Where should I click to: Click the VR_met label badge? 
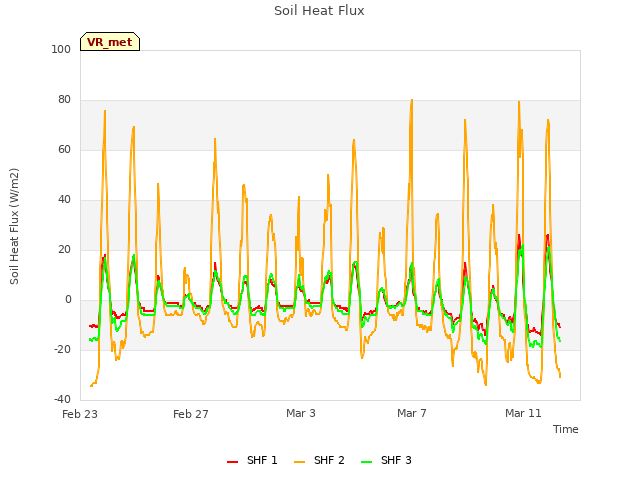point(110,42)
